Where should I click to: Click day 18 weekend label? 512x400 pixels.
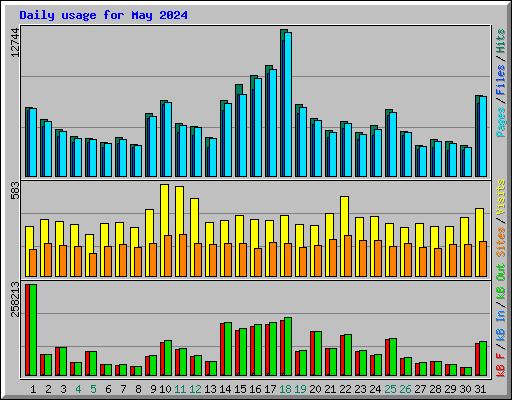[285, 389]
